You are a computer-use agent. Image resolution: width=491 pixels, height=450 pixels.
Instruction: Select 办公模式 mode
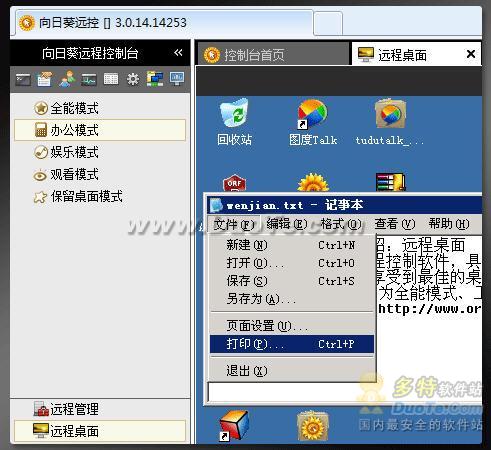pyautogui.click(x=99, y=130)
